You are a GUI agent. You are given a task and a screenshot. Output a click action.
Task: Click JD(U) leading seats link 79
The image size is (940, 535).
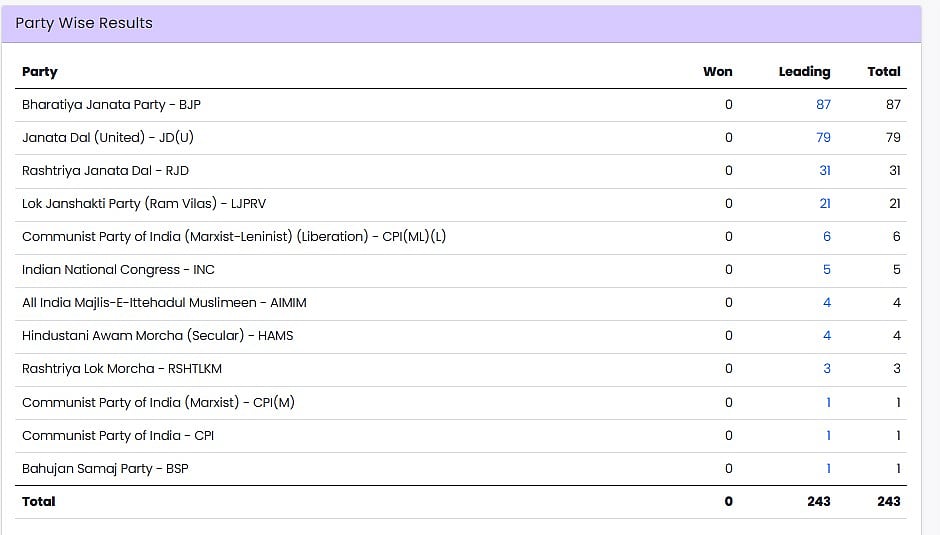[823, 137]
